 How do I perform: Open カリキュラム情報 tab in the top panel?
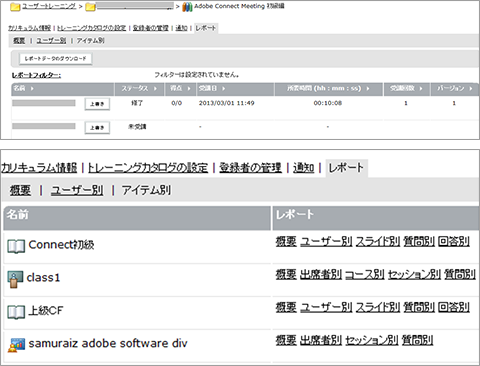click(x=29, y=28)
